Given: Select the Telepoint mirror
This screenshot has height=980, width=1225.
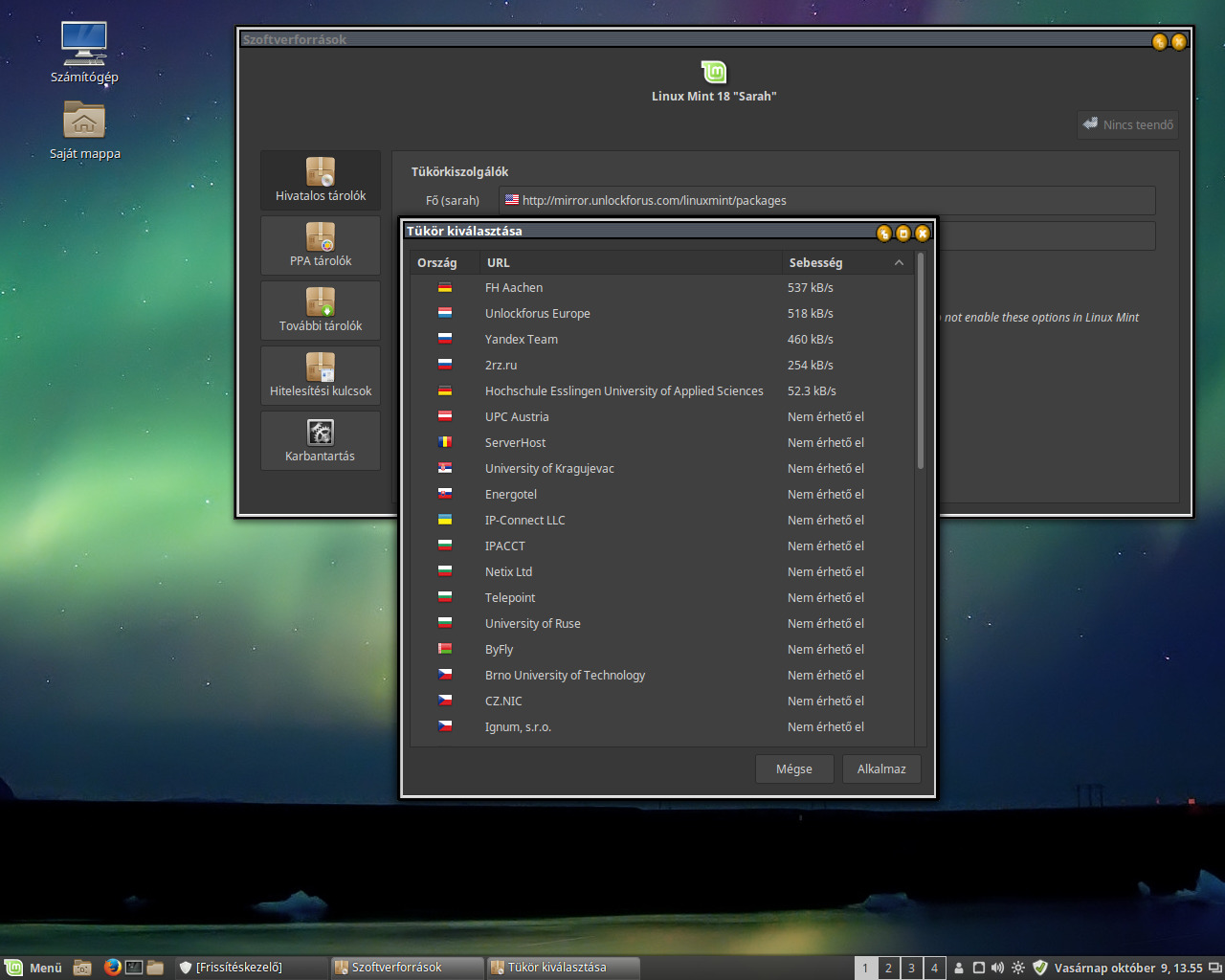Looking at the screenshot, I should [661, 597].
